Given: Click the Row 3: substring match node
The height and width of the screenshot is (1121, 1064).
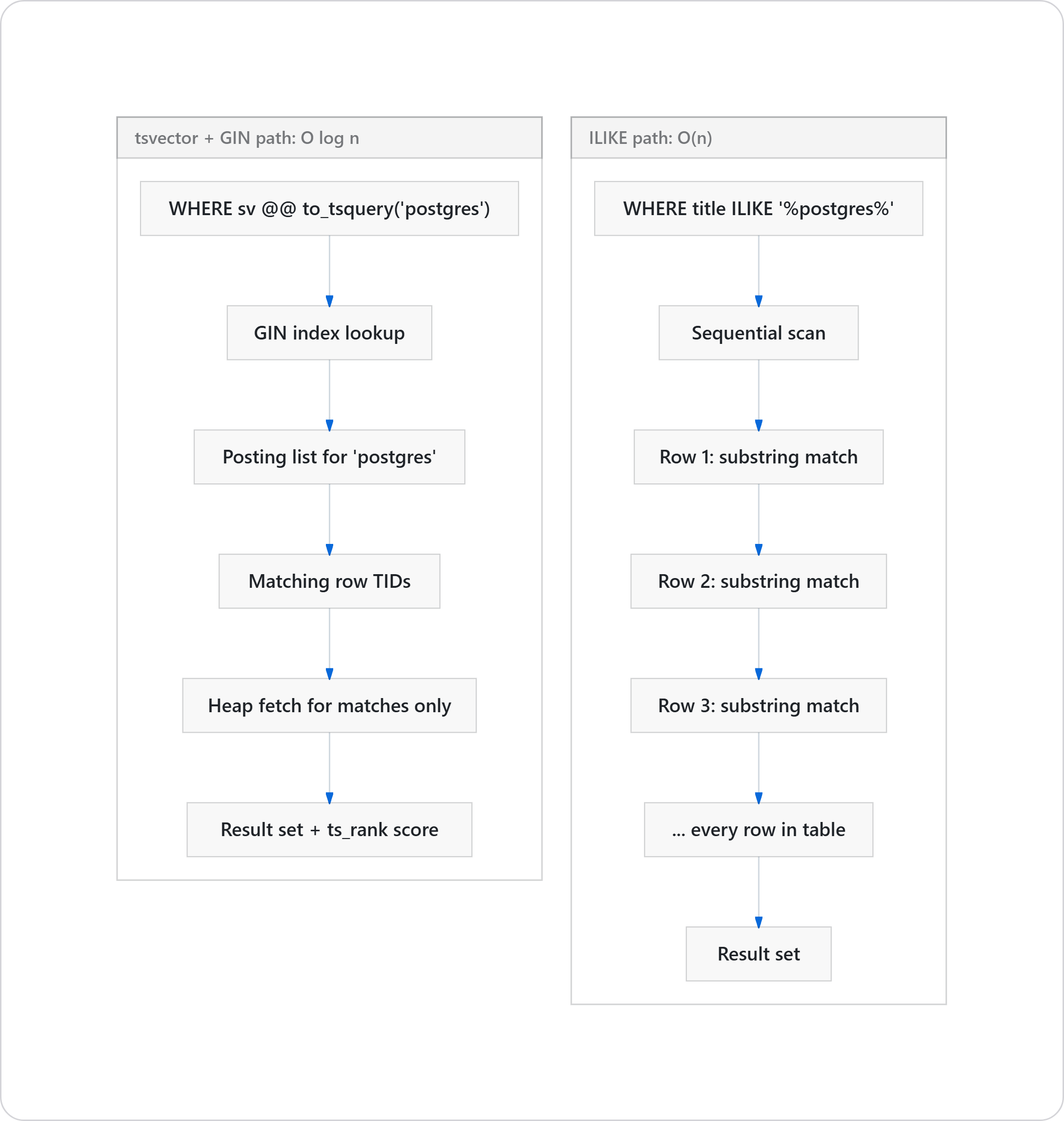Looking at the screenshot, I should tap(758, 705).
